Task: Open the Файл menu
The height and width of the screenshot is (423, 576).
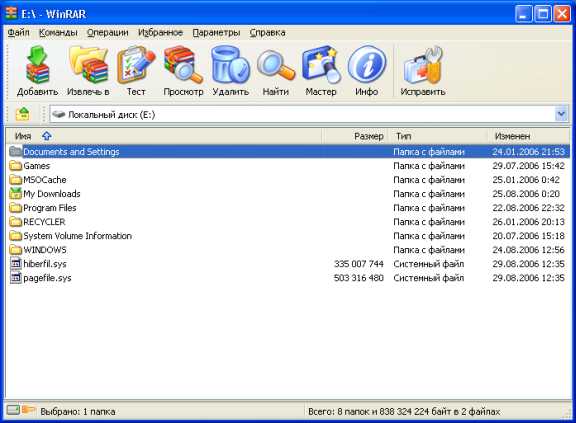Action: 18,32
